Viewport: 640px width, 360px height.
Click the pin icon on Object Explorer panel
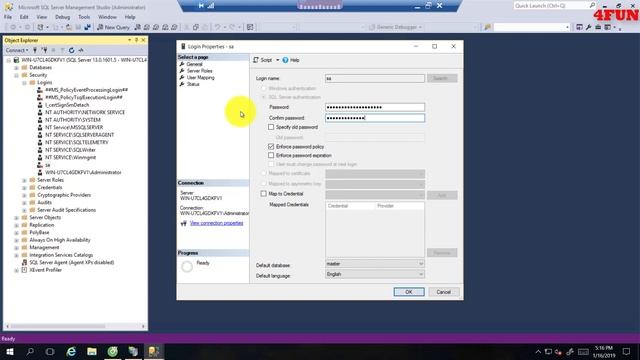click(x=136, y=40)
